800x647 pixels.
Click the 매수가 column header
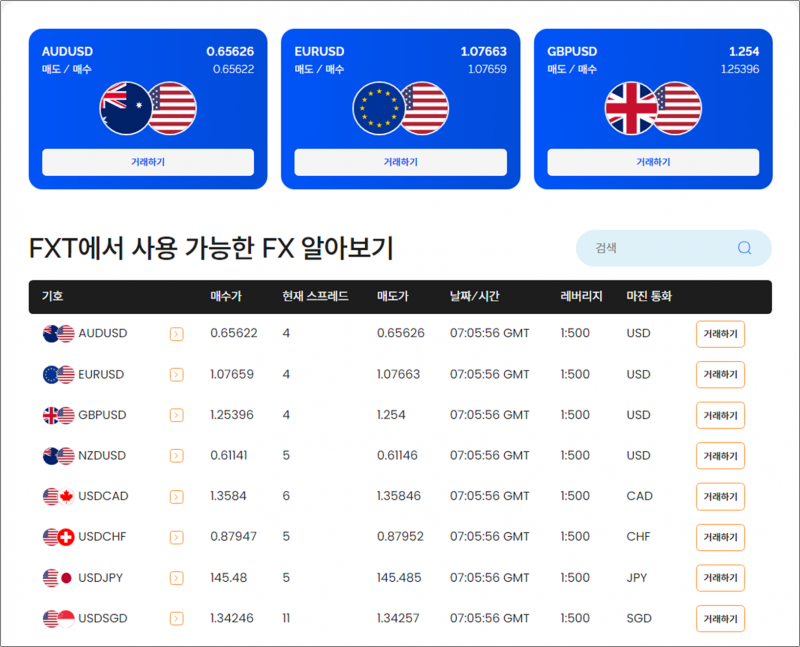point(226,296)
